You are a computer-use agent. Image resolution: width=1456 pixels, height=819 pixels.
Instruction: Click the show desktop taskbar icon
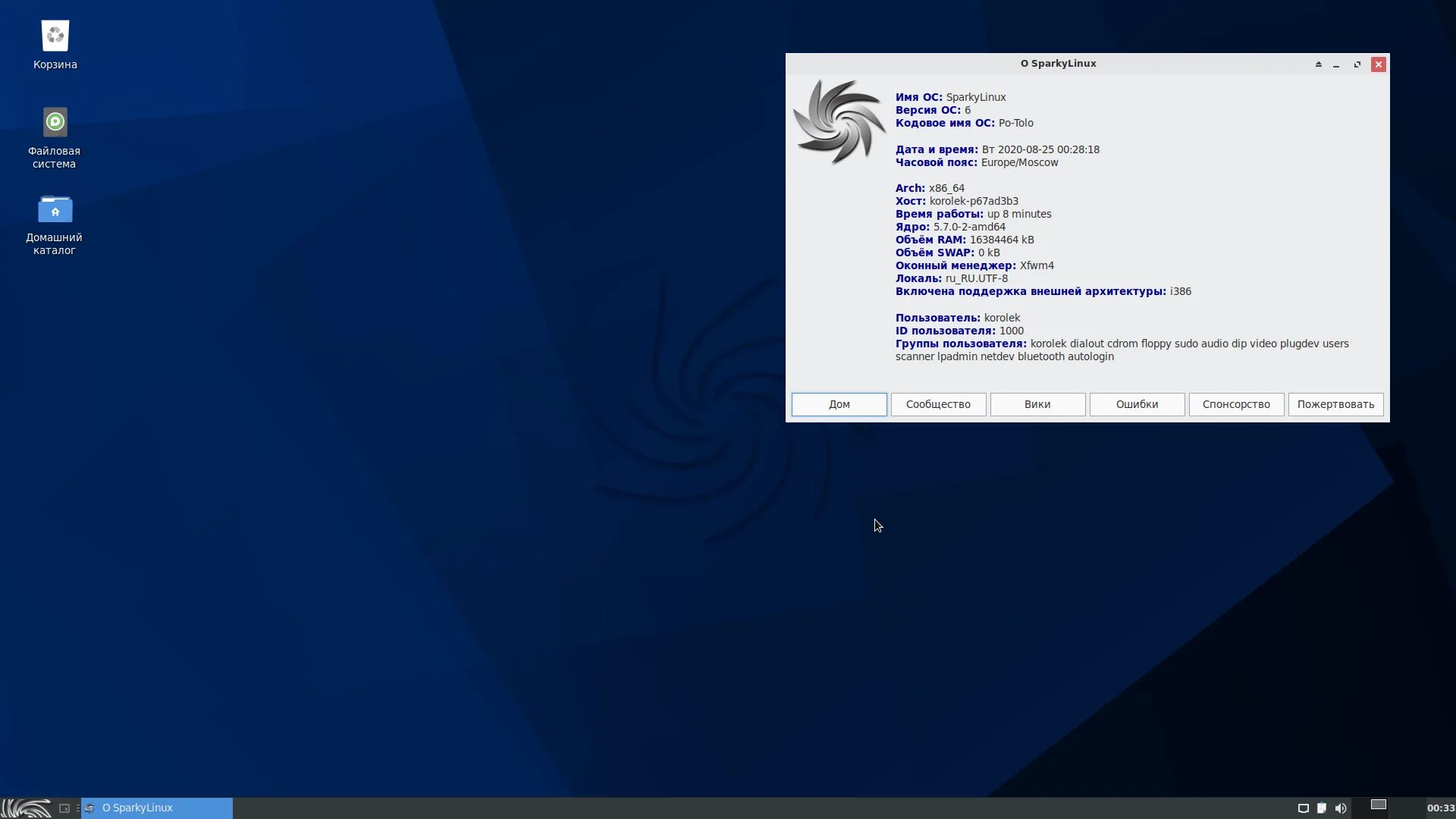tap(64, 808)
